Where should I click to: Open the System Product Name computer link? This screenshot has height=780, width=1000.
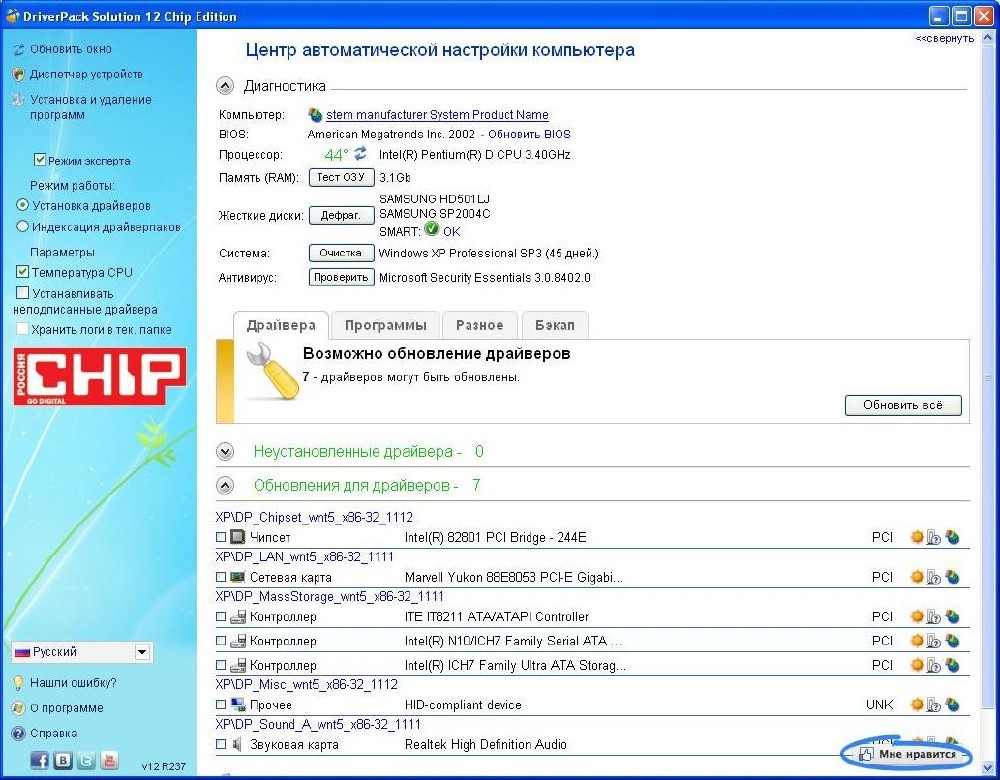click(x=438, y=115)
